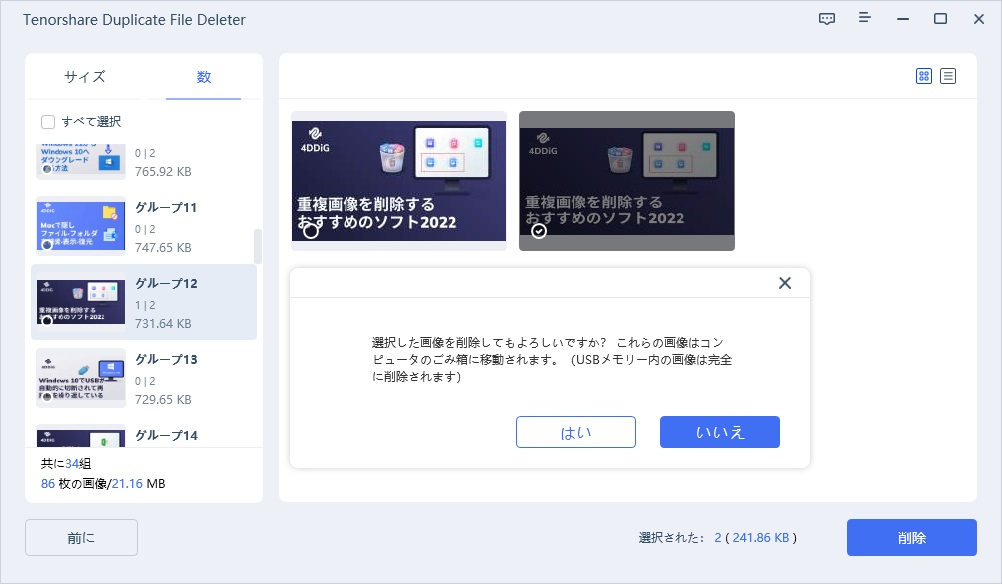Click the 0 | 2 count in グループ11

pyautogui.click(x=145, y=229)
